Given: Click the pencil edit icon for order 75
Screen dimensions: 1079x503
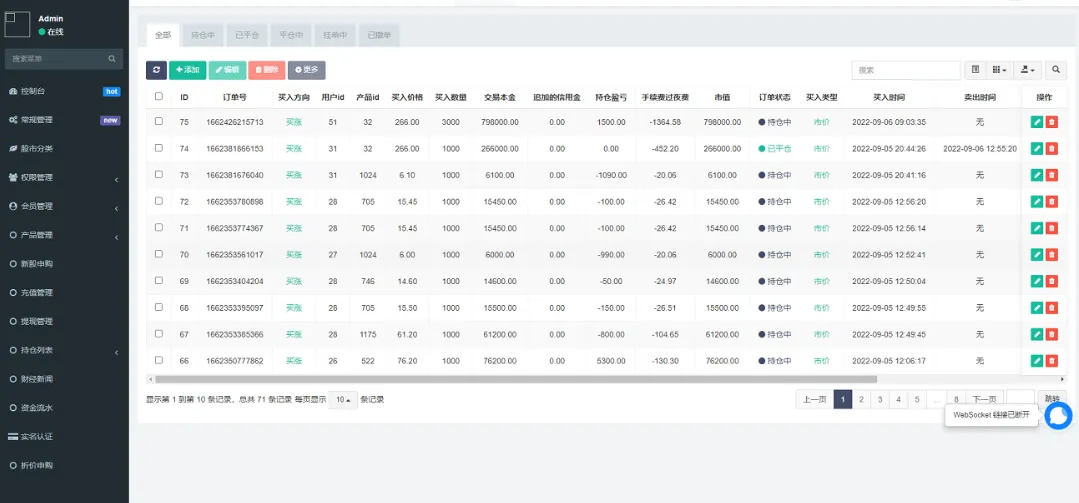Looking at the screenshot, I should click(1037, 122).
